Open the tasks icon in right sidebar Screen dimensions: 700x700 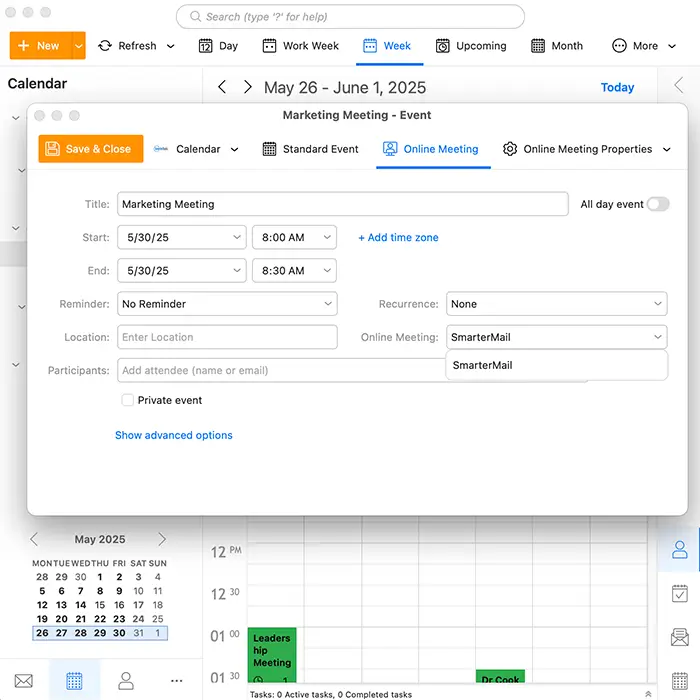[680, 593]
